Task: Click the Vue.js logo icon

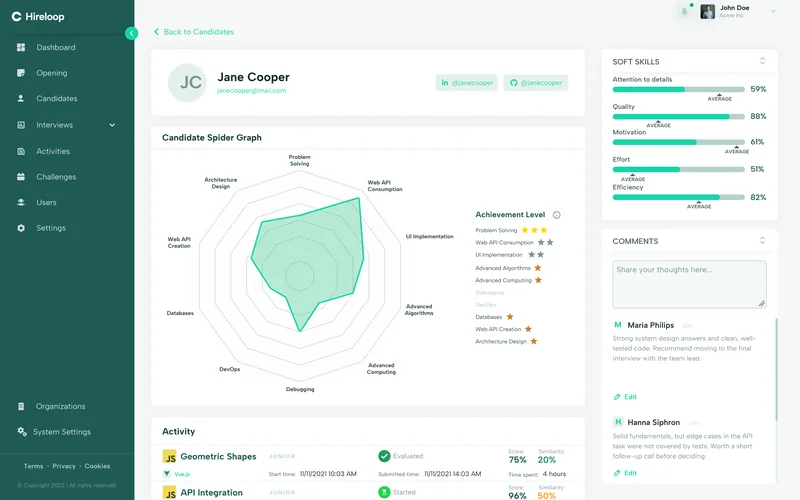Action: [x=166, y=474]
